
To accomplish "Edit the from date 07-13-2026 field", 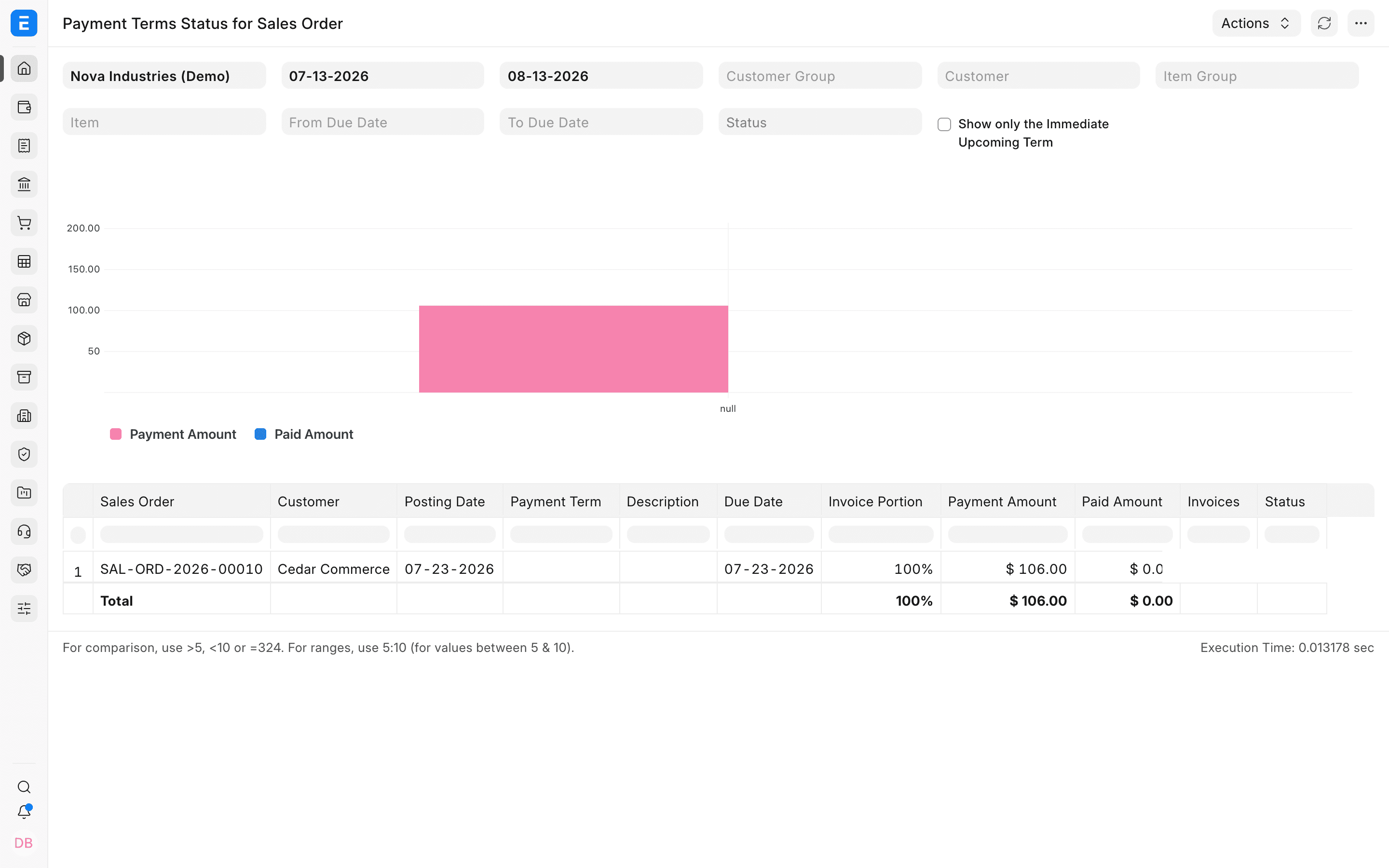I will [382, 76].
